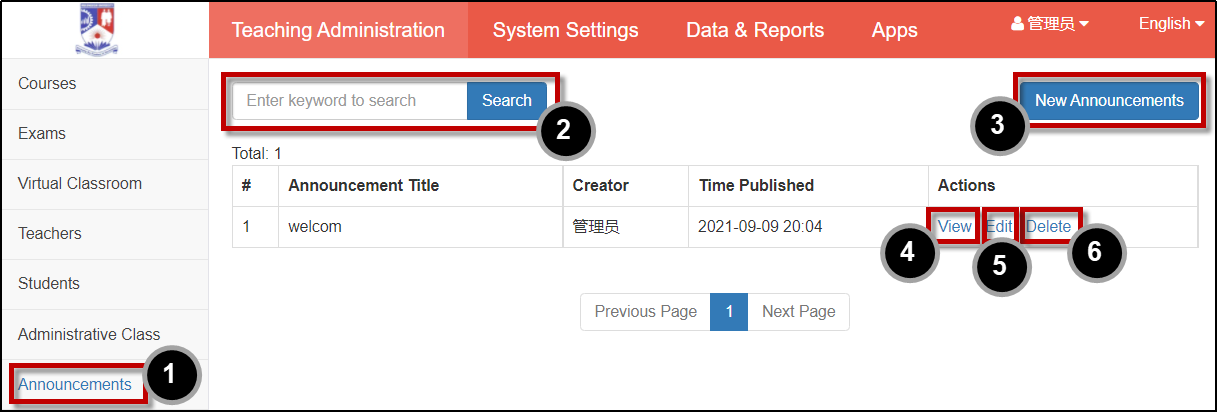This screenshot has width=1217, height=412.
Task: Switch to System Settings tab
Action: point(565,30)
